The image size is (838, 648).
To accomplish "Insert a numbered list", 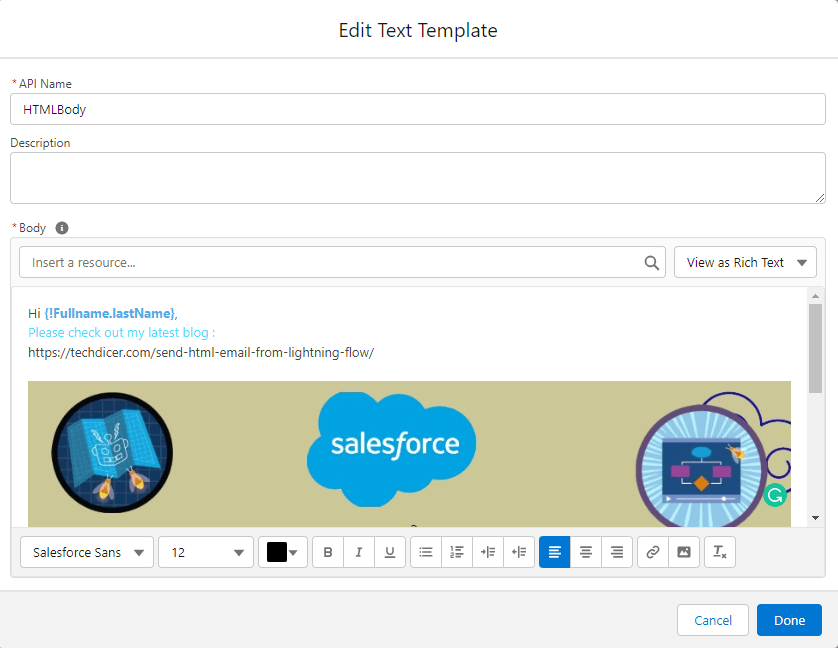I will coord(456,551).
